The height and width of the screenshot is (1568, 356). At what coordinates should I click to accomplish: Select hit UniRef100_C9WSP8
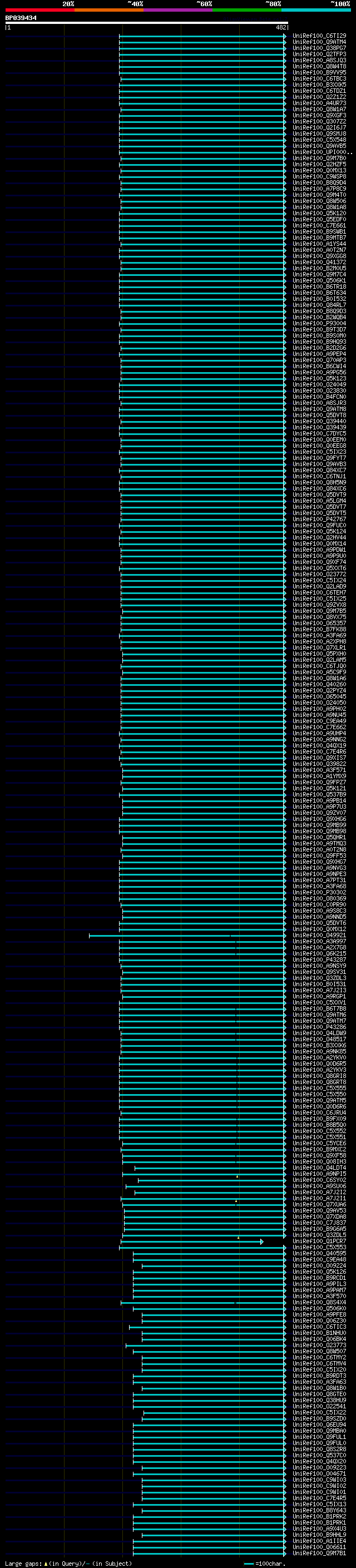(x=319, y=176)
